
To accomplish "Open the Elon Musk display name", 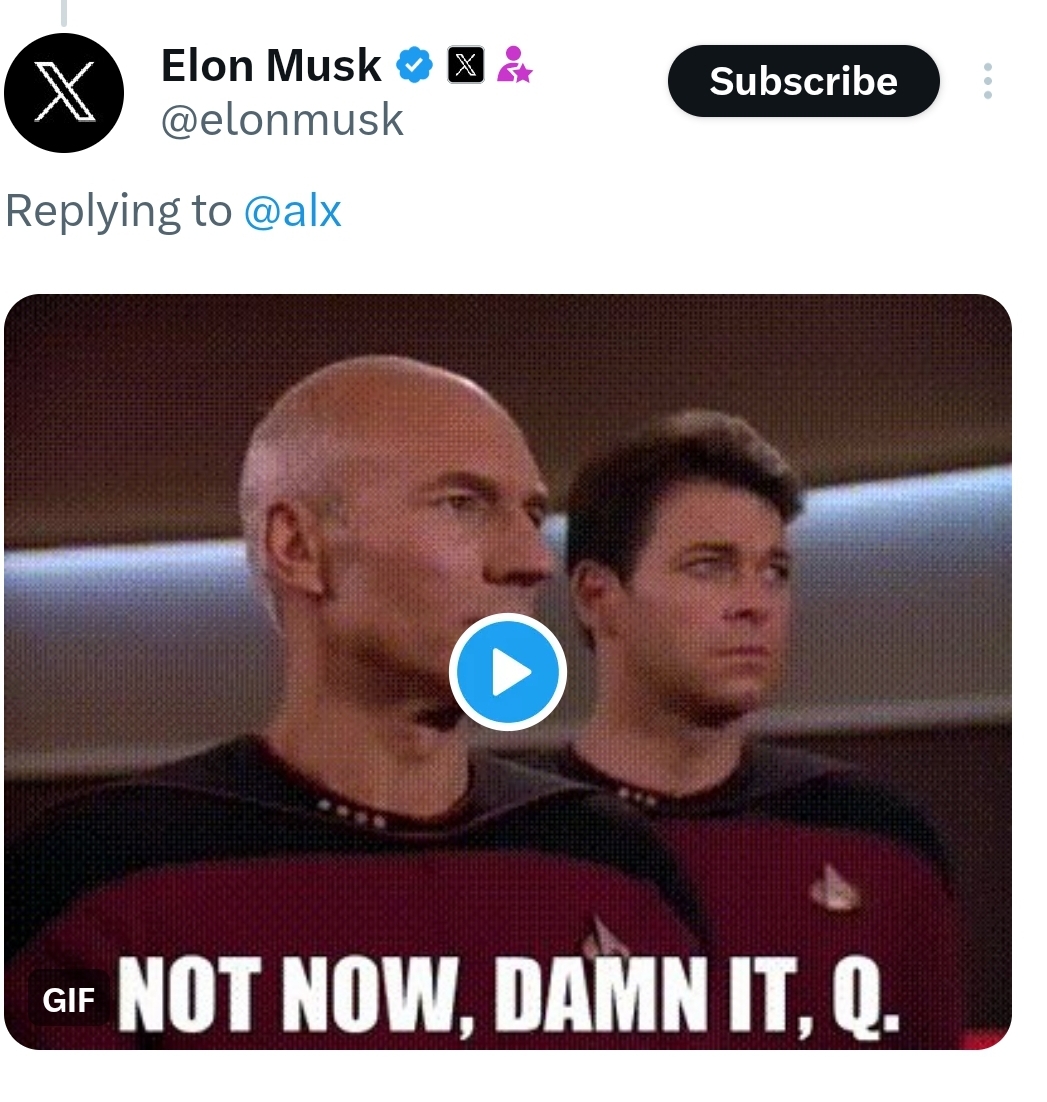I will 271,65.
